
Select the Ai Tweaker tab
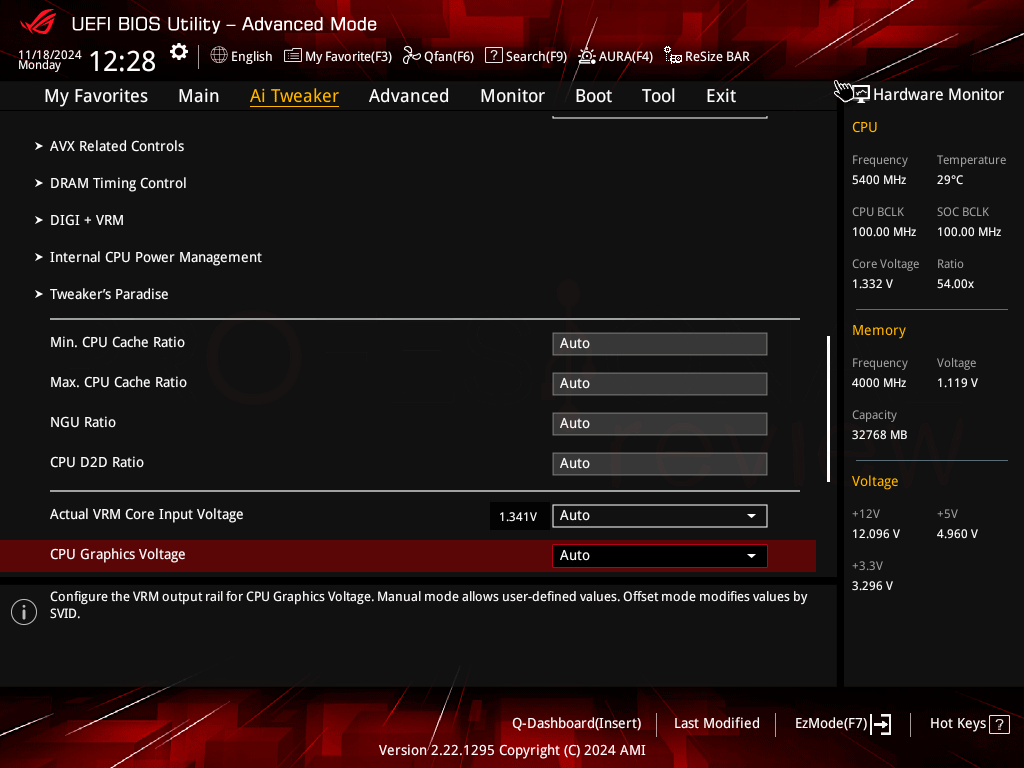[x=294, y=96]
